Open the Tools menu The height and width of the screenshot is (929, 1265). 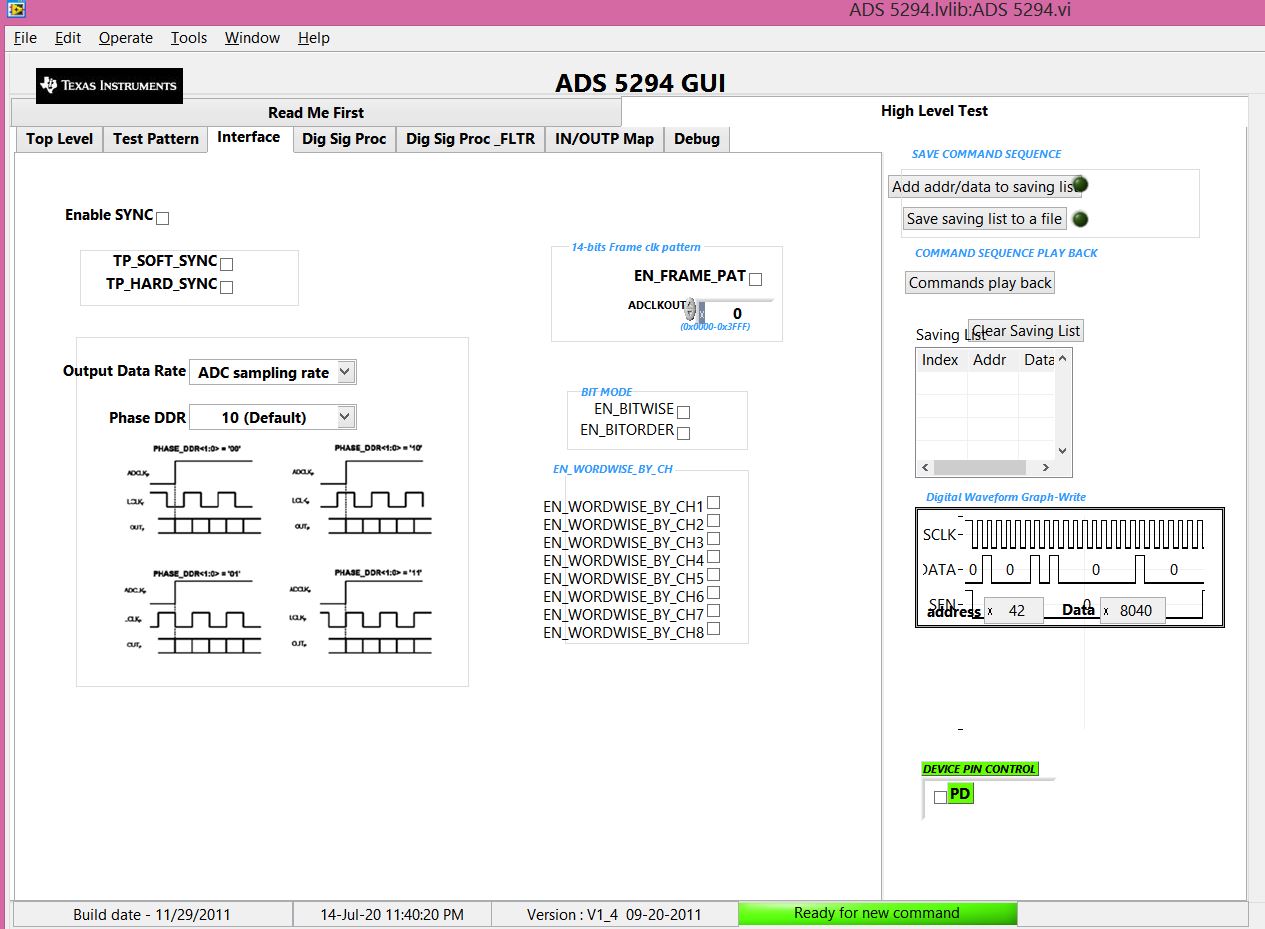point(189,38)
